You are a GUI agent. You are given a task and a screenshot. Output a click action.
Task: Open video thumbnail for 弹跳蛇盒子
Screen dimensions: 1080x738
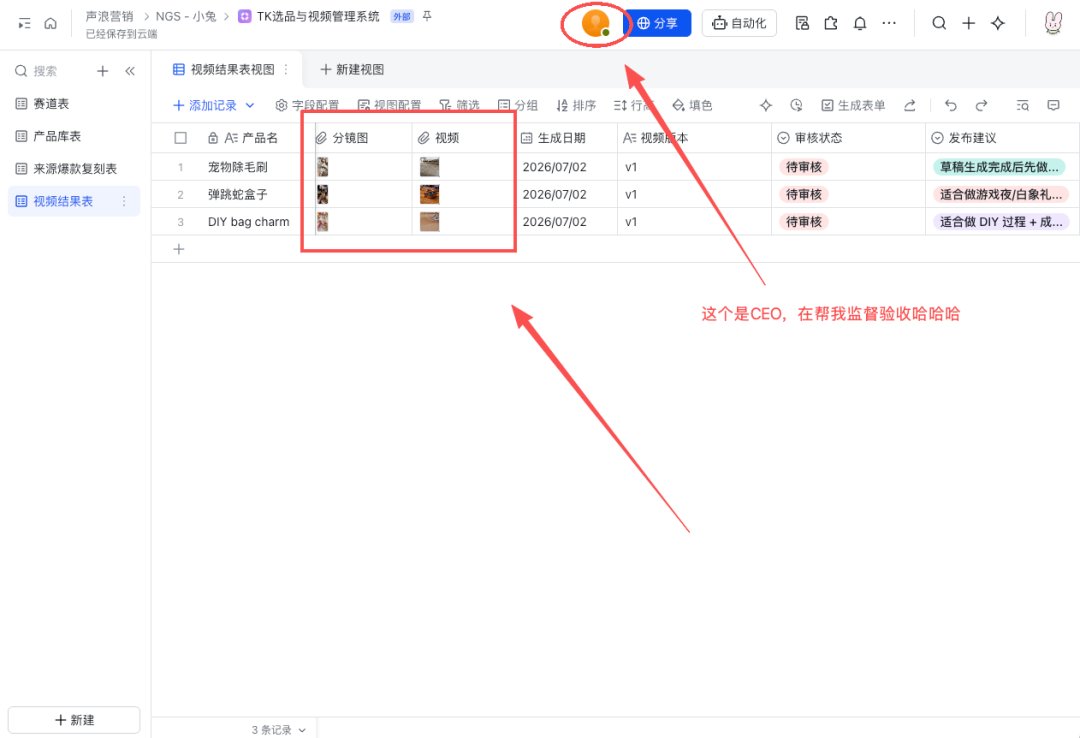429,194
